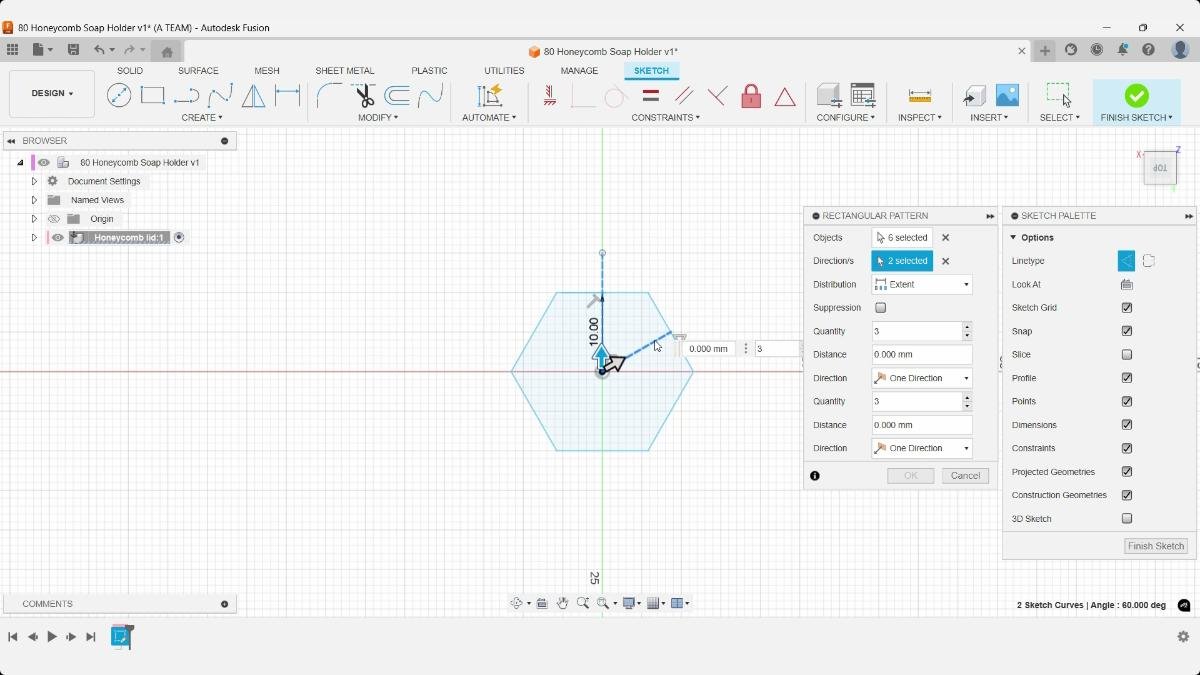Open the data panel grid icon
Image resolution: width=1200 pixels, height=675 pixels.
pyautogui.click(x=12, y=50)
